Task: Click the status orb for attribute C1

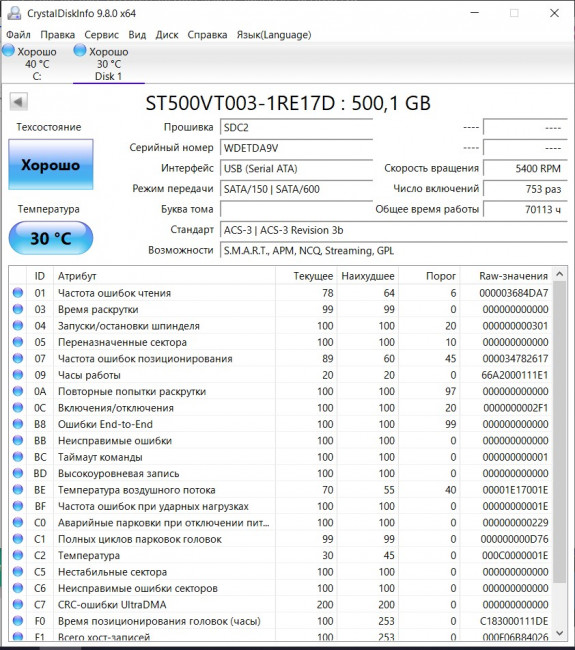Action: 18,539
